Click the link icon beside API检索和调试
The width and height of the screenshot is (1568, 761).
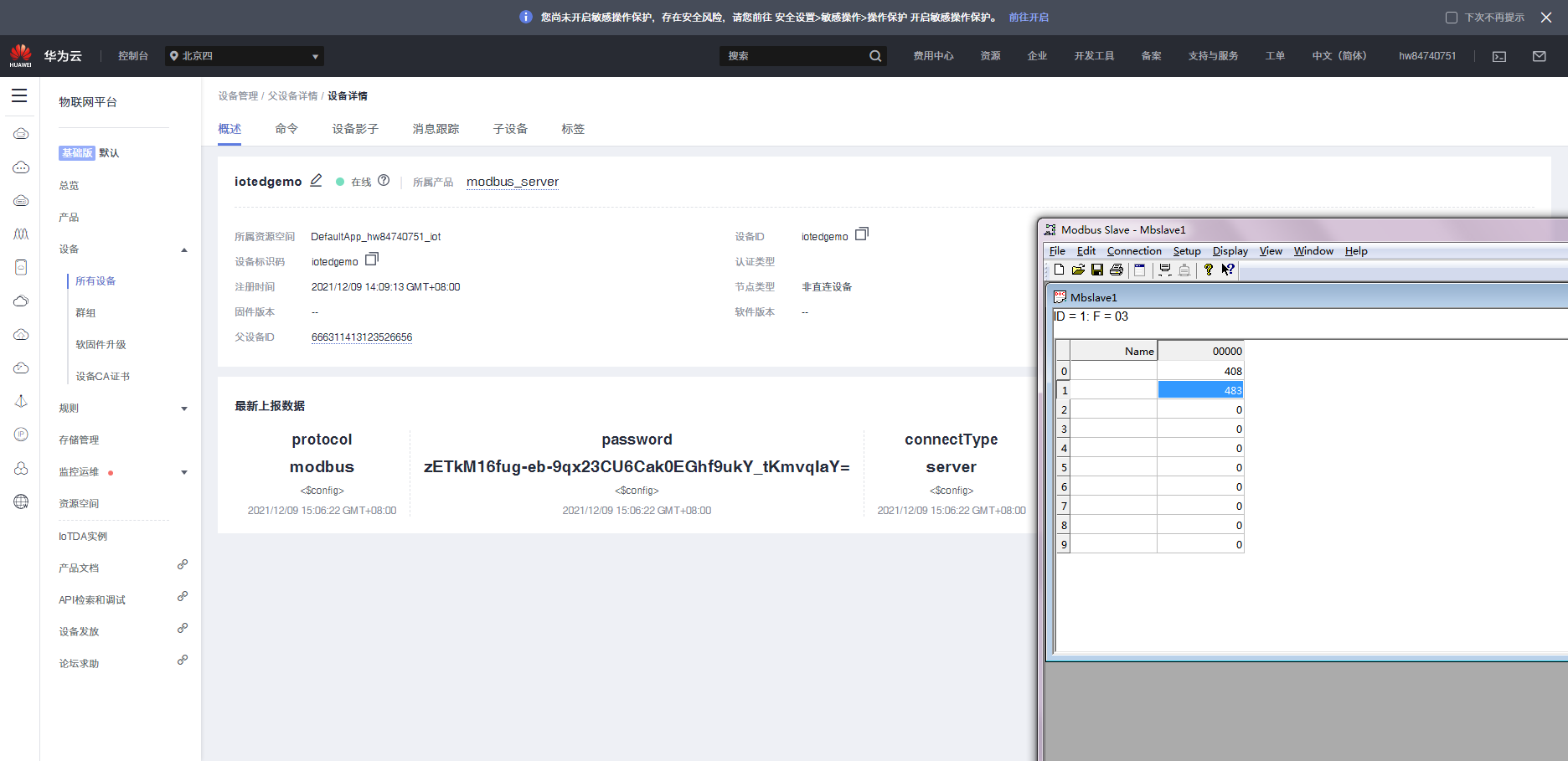tap(183, 597)
